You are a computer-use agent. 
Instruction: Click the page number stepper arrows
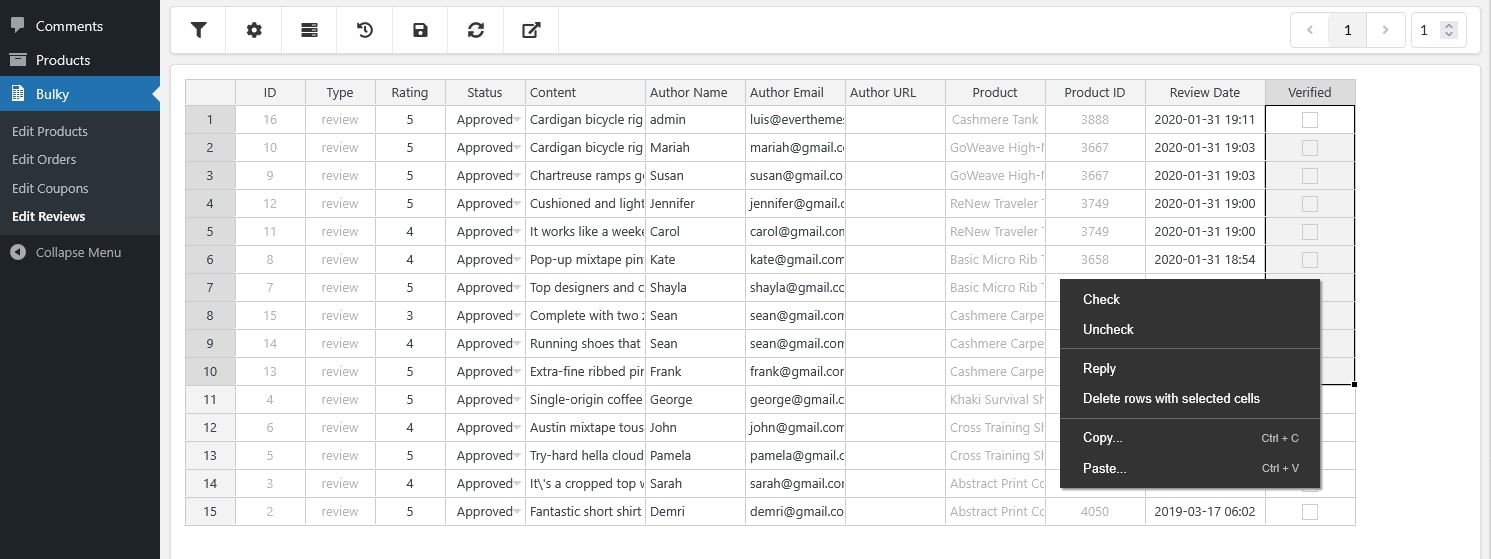tap(1448, 30)
